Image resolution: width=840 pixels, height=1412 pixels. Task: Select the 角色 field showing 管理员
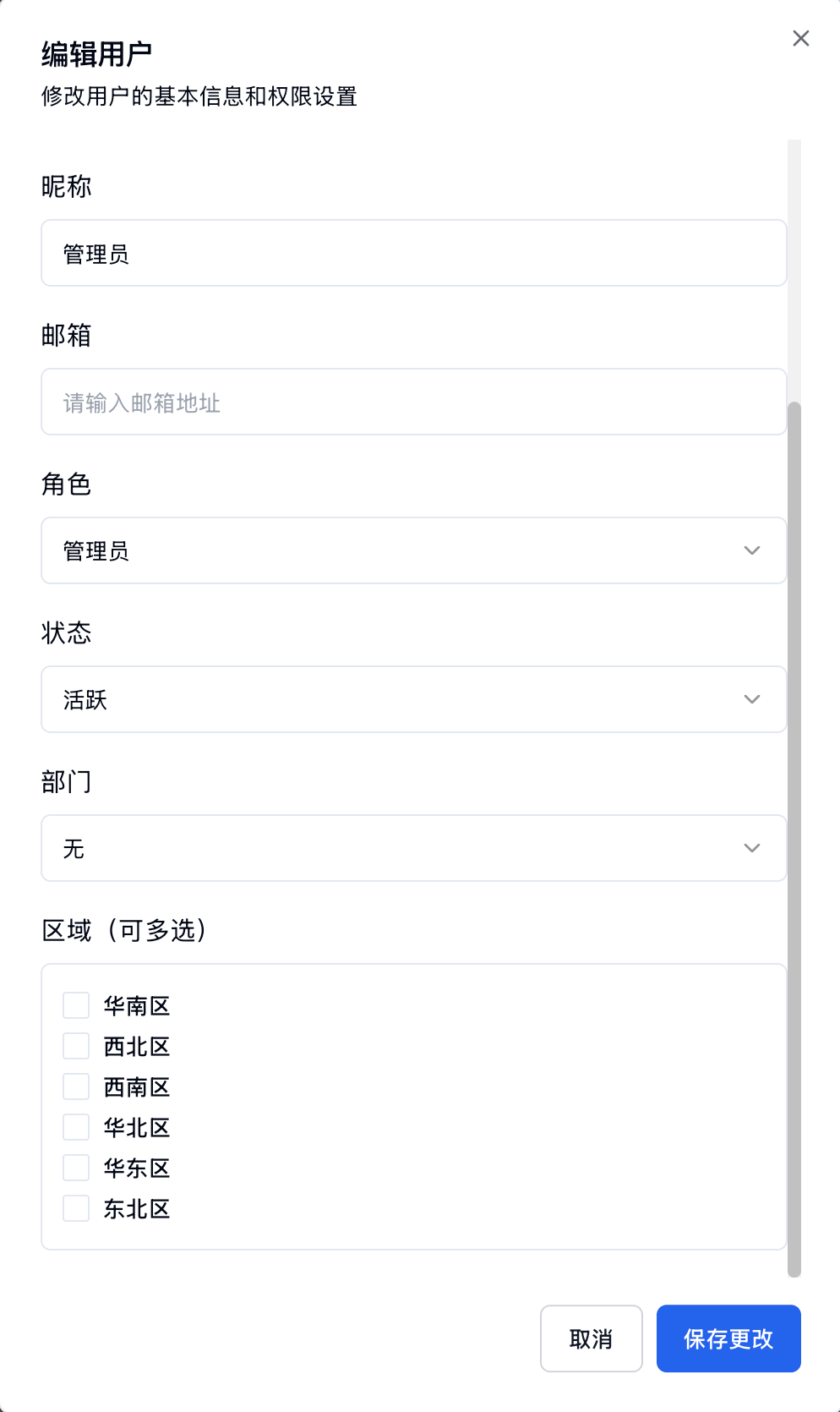tap(380, 550)
